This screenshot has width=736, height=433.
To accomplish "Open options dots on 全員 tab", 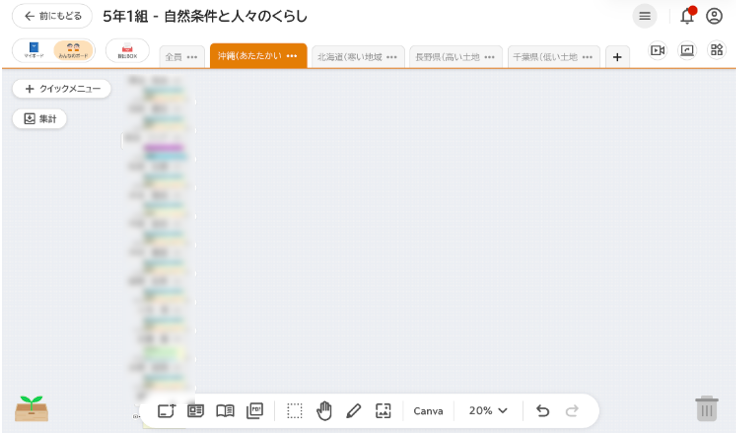I will 192,57.
